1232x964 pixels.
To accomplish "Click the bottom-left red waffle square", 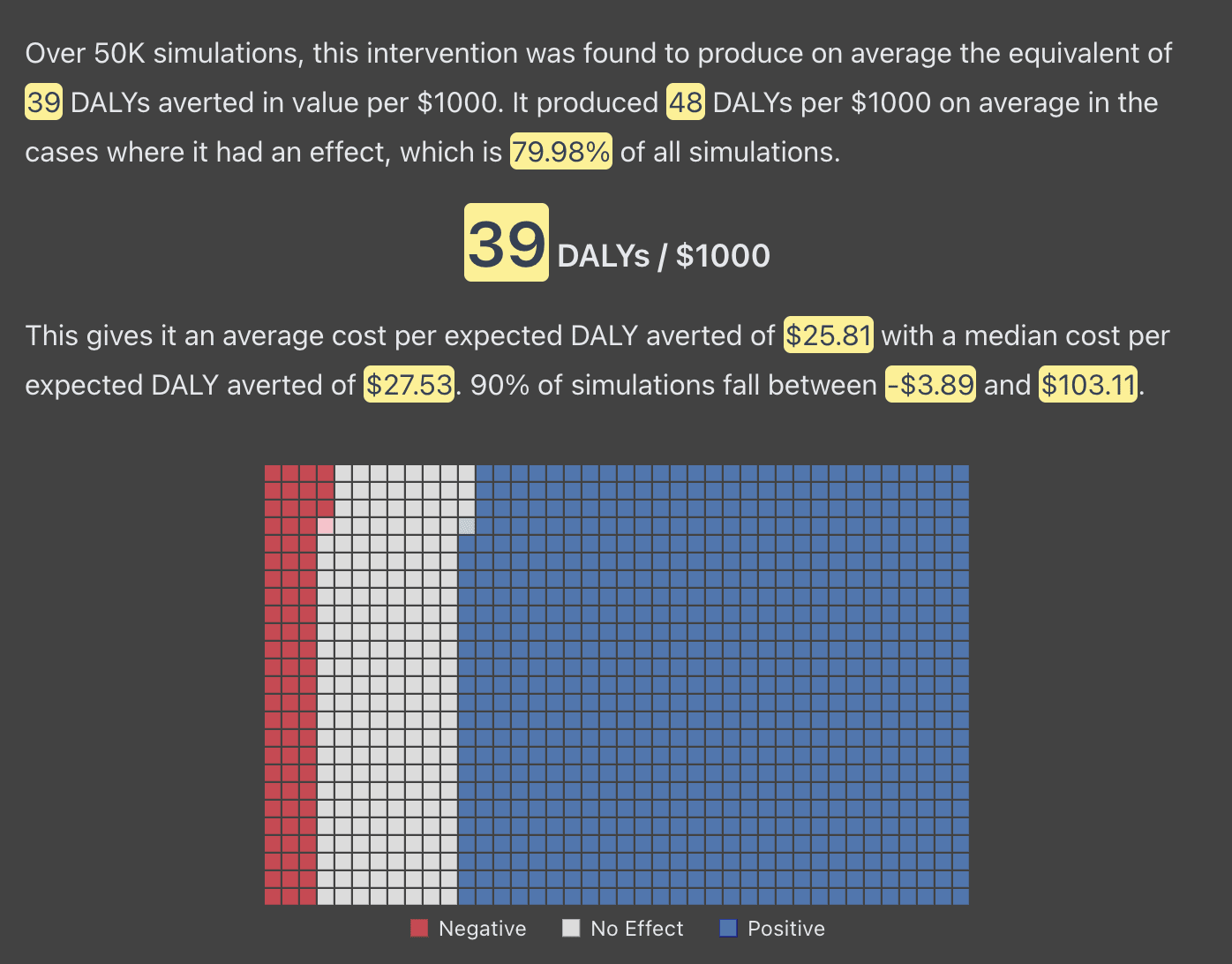I will coord(273,897).
